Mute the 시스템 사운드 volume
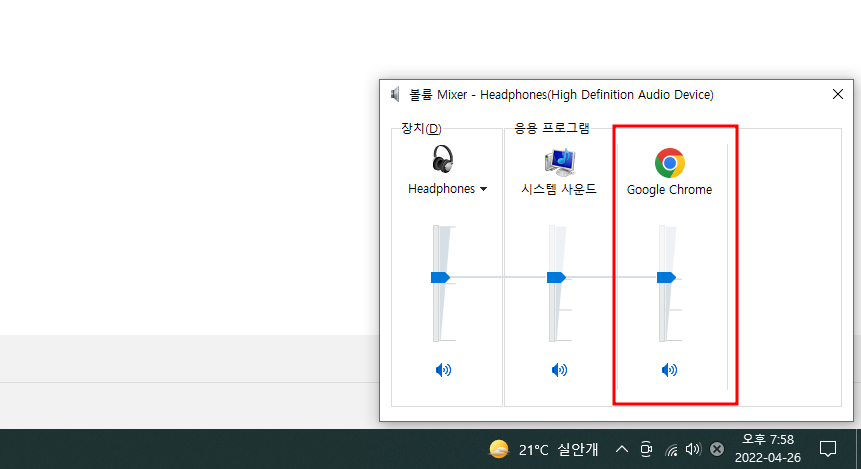 click(x=559, y=370)
